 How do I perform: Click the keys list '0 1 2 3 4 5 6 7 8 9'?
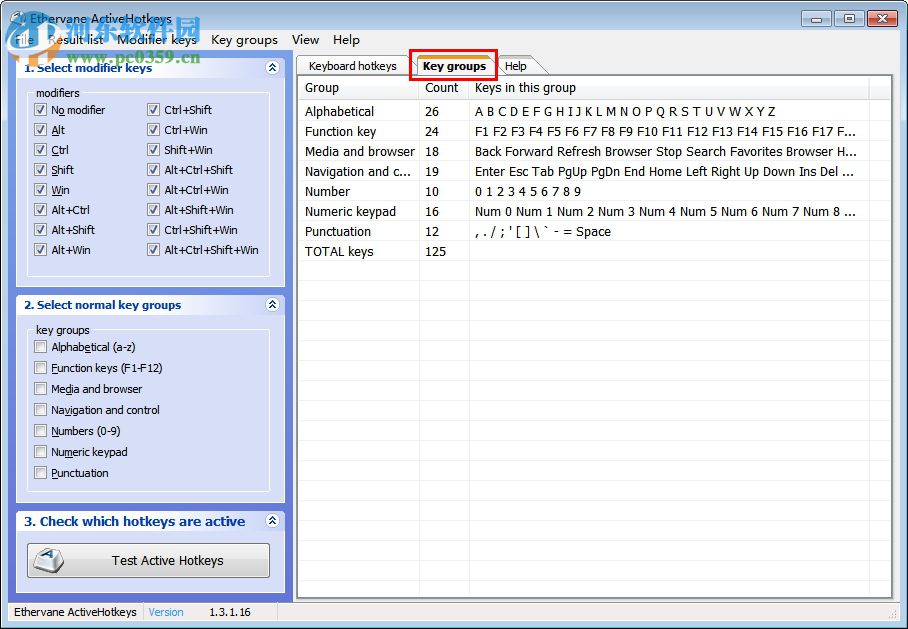pyautogui.click(x=528, y=192)
